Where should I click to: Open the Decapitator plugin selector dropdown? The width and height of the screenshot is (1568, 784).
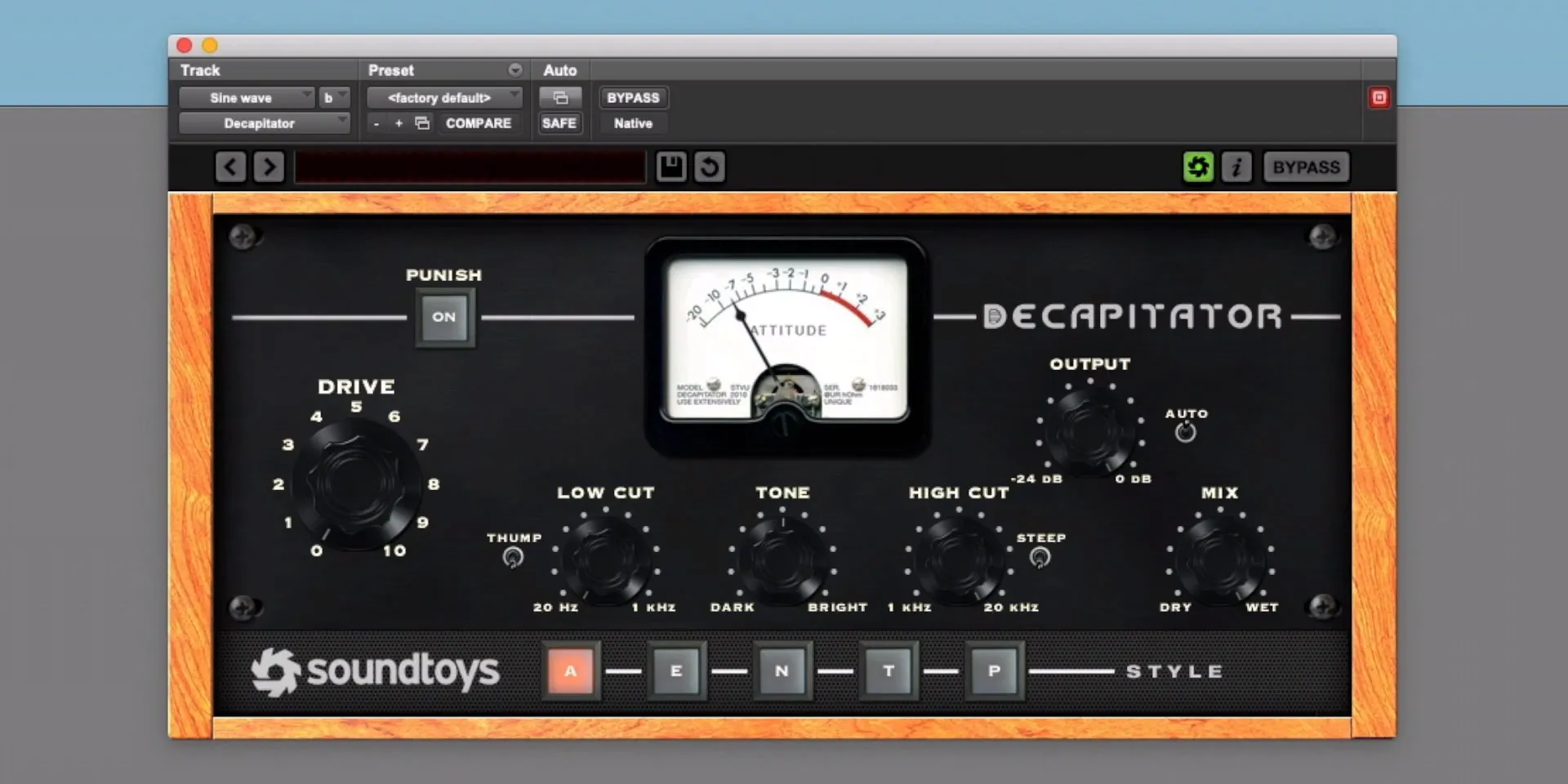tap(264, 123)
